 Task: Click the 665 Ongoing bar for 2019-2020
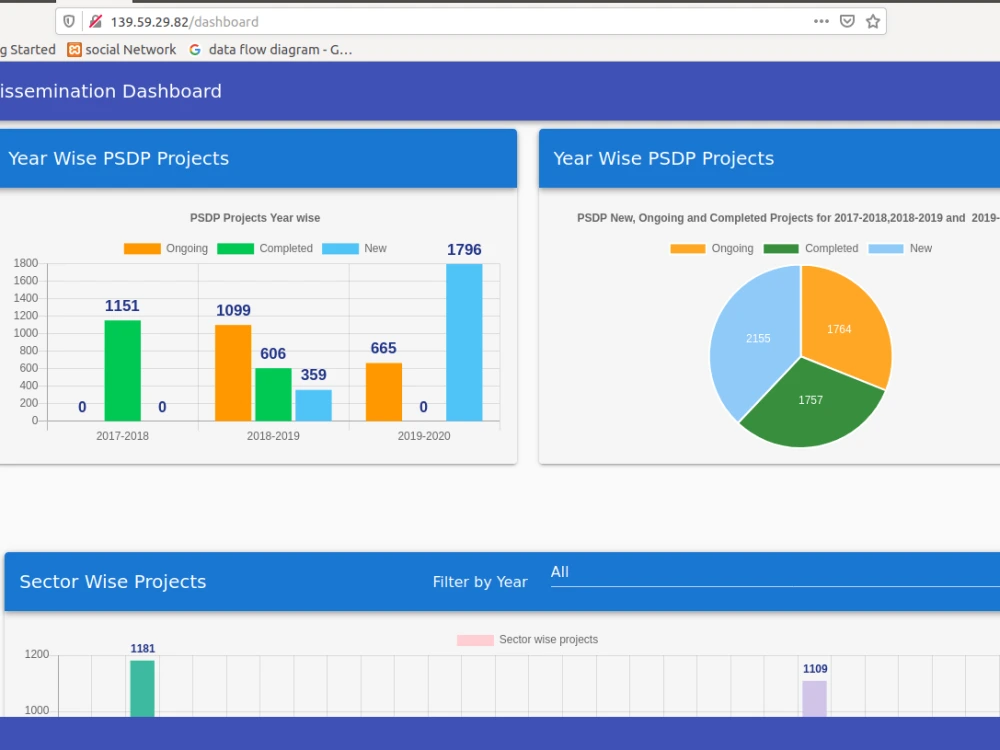pyautogui.click(x=384, y=392)
